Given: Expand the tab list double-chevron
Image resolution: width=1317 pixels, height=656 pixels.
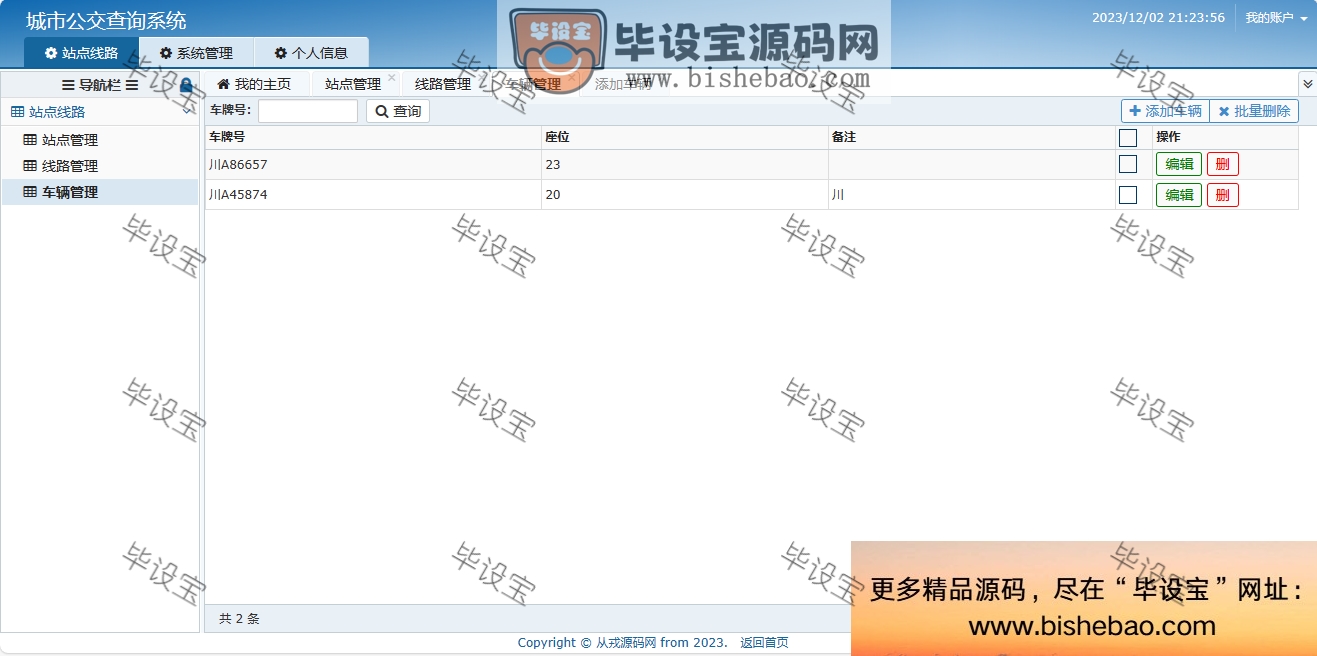Looking at the screenshot, I should [1307, 84].
